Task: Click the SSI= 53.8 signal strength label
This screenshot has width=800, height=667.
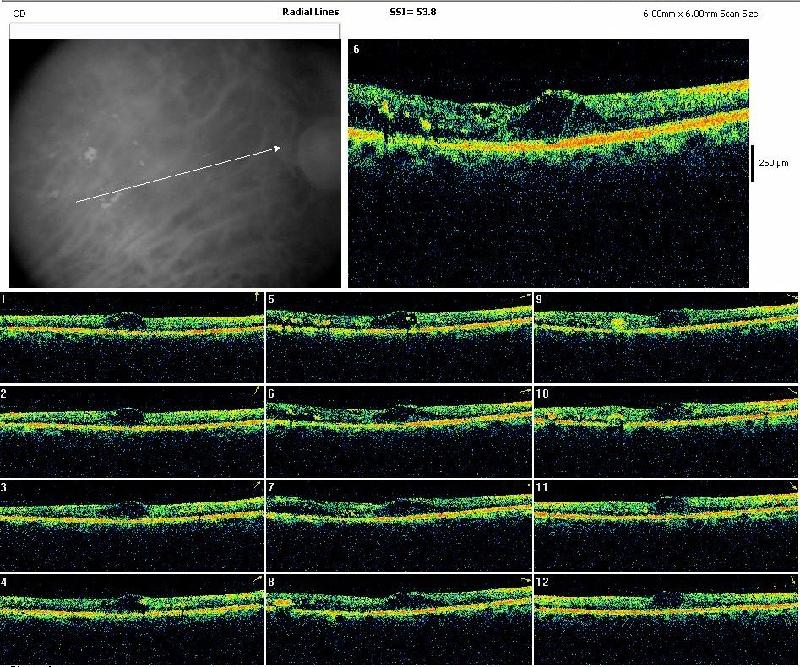Action: (412, 13)
